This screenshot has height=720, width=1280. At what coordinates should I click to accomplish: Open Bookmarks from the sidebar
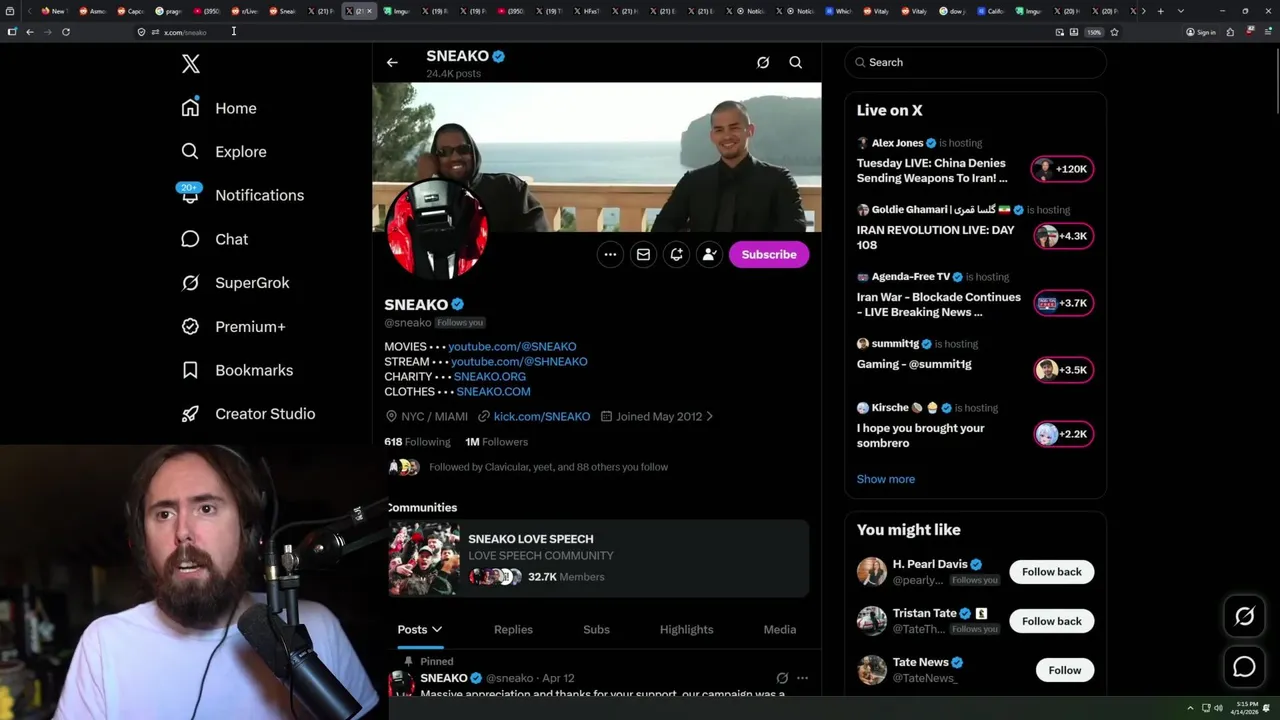(x=236, y=370)
